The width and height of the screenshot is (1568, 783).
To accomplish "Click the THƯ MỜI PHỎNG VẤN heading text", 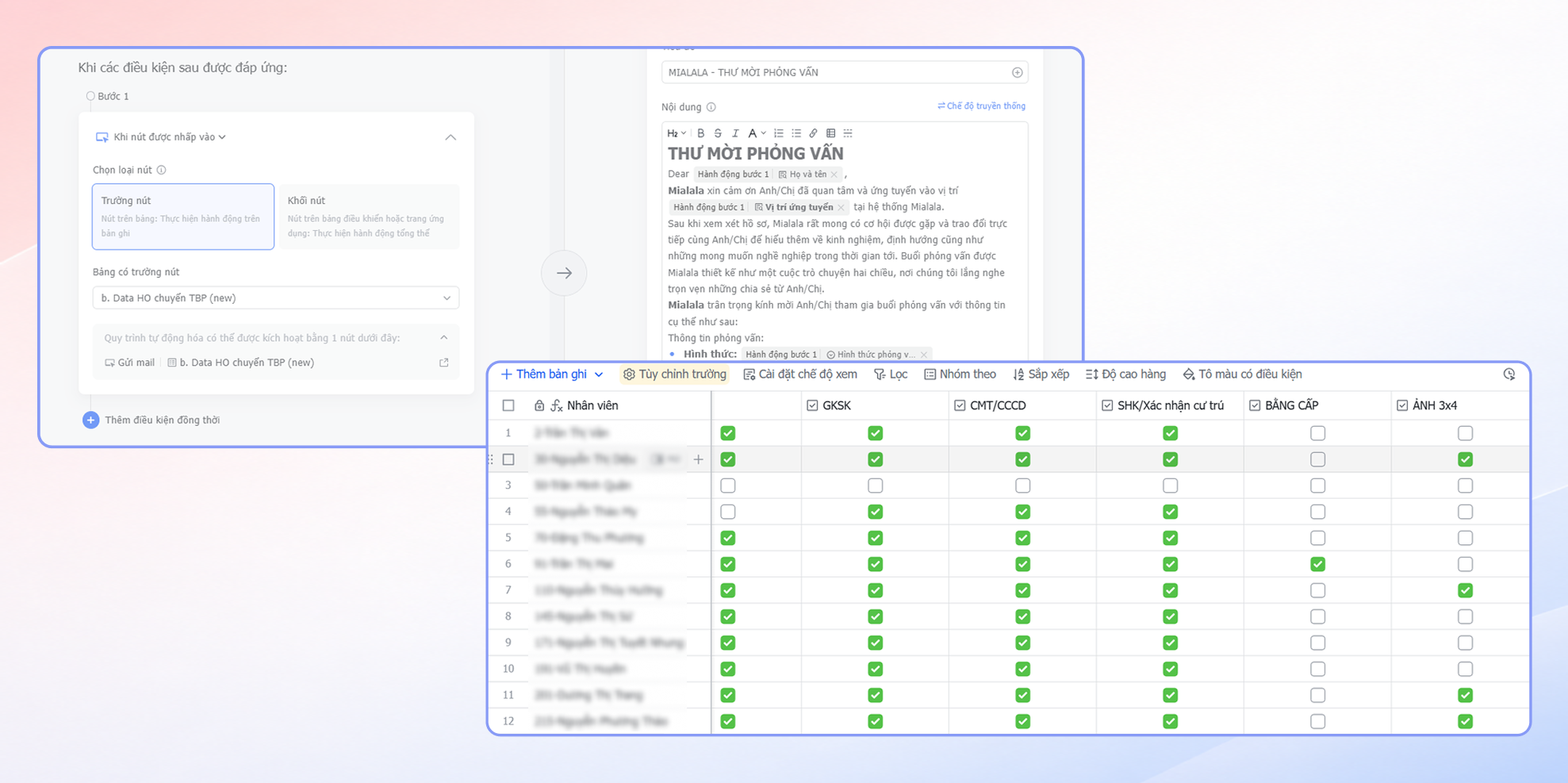I will (x=755, y=153).
